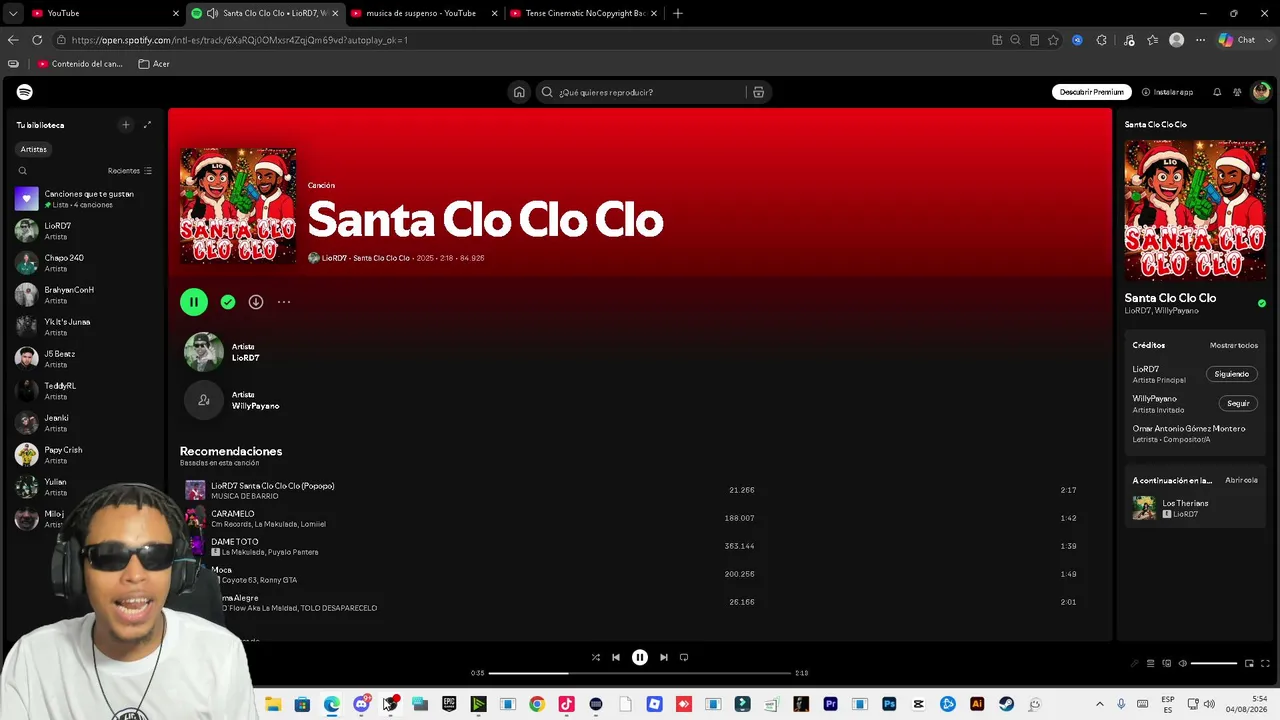Switch to the Tense Cinematic NoCopyright tab
The width and height of the screenshot is (1280, 720).
pyautogui.click(x=582, y=13)
